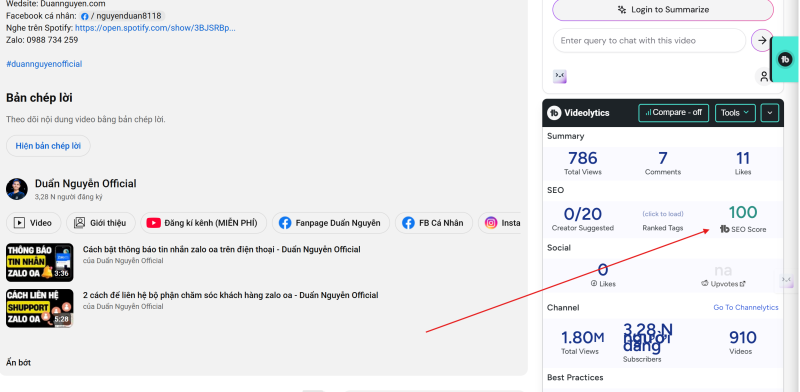Collapse the Videolytics panel with chevron
Image resolution: width=800 pixels, height=392 pixels.
point(770,113)
